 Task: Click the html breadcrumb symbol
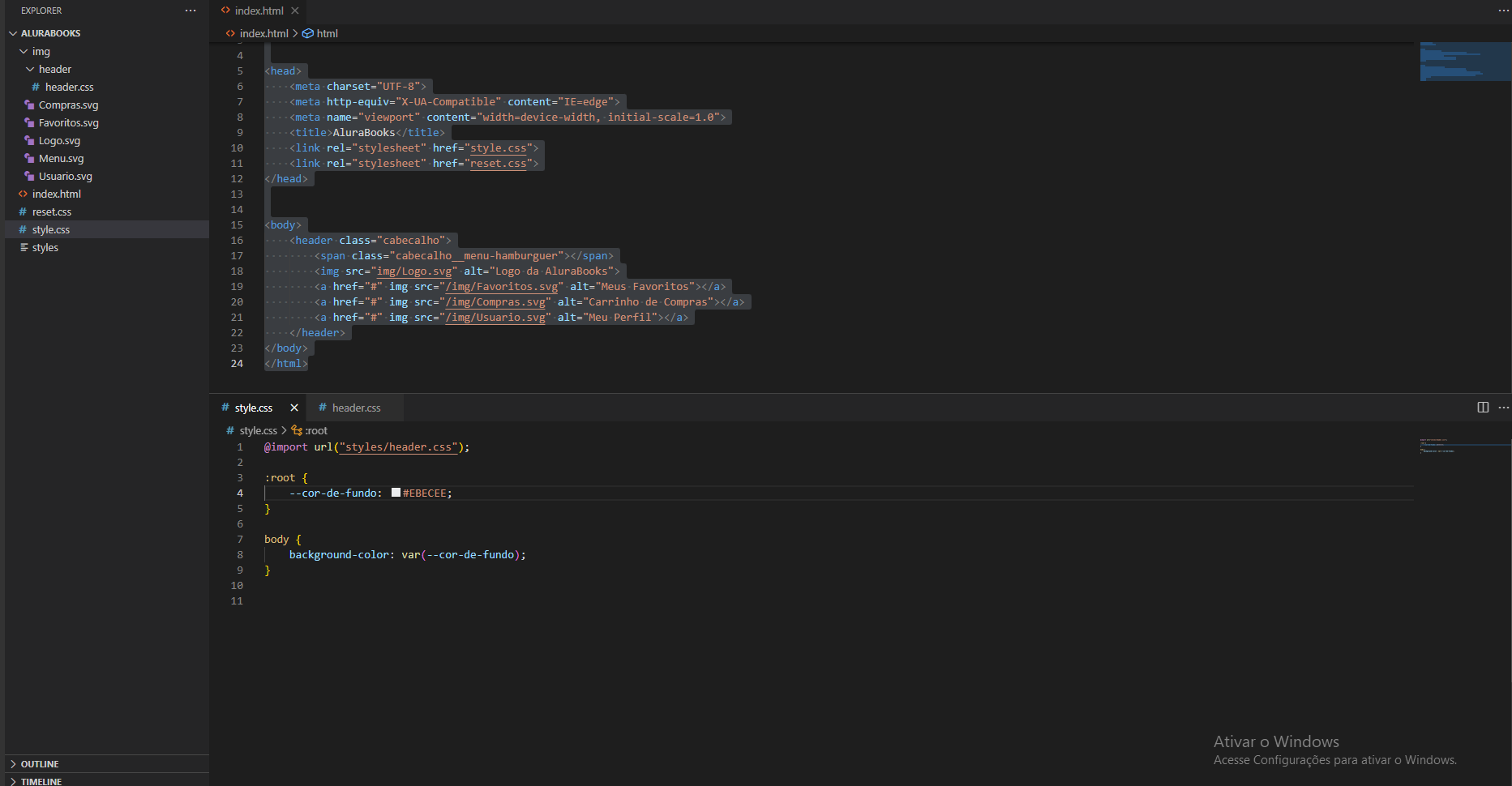tap(327, 33)
